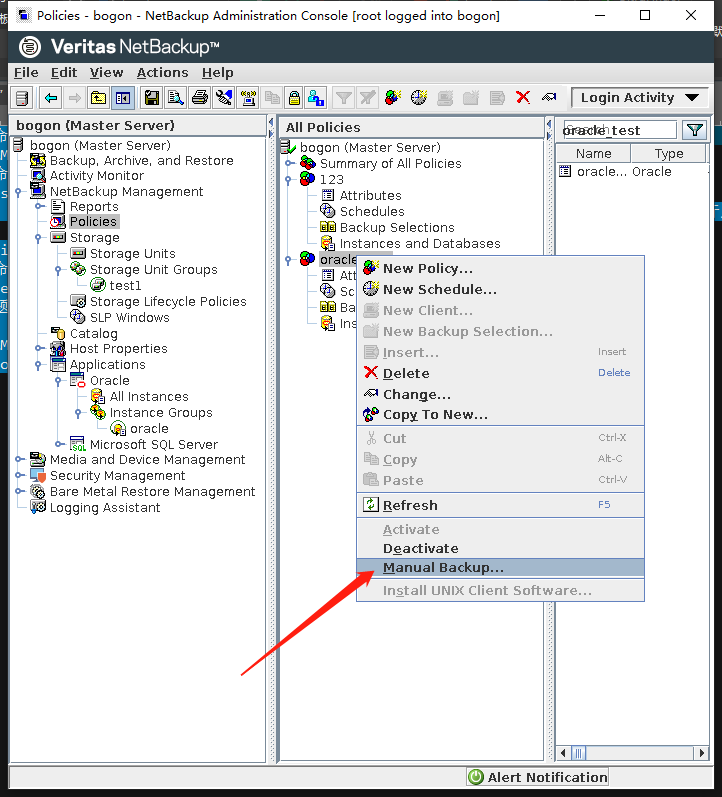722x797 pixels.
Task: Open the Login Activity dropdown
Action: click(640, 98)
